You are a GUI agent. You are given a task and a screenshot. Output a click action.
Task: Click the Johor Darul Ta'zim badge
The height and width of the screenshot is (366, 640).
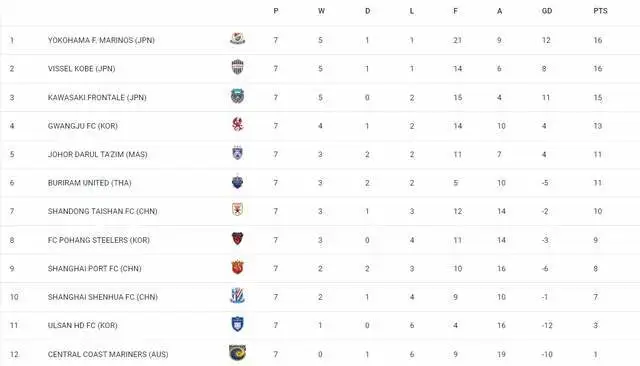point(238,153)
